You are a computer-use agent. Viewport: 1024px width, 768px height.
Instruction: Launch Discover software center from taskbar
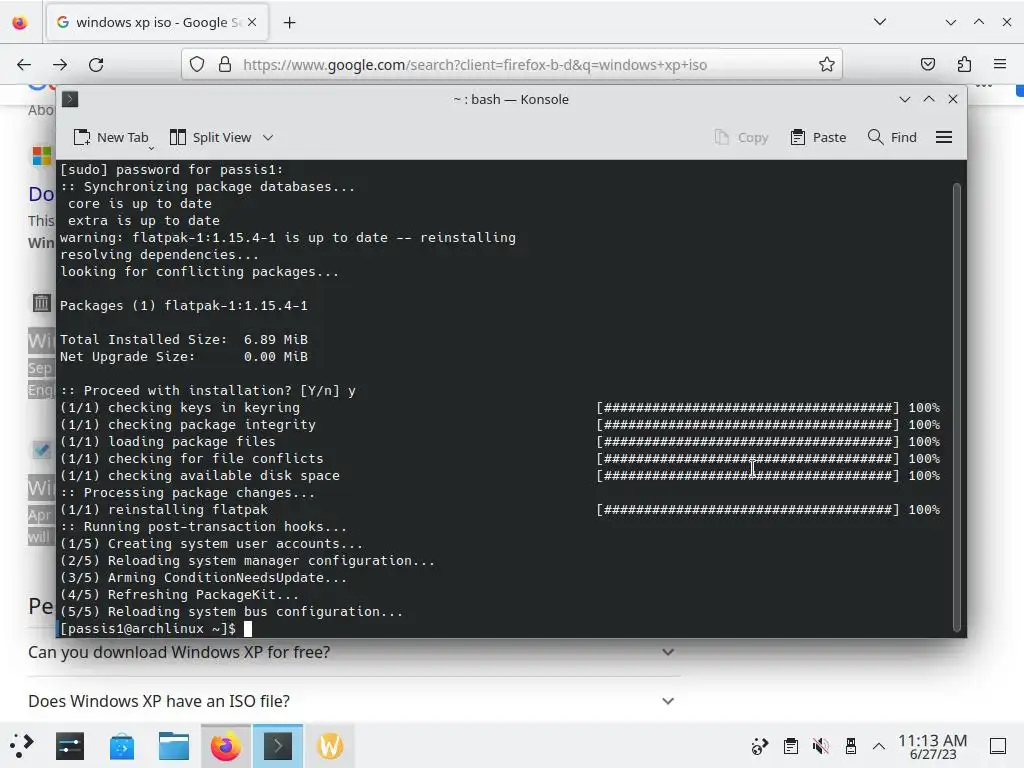click(x=122, y=746)
